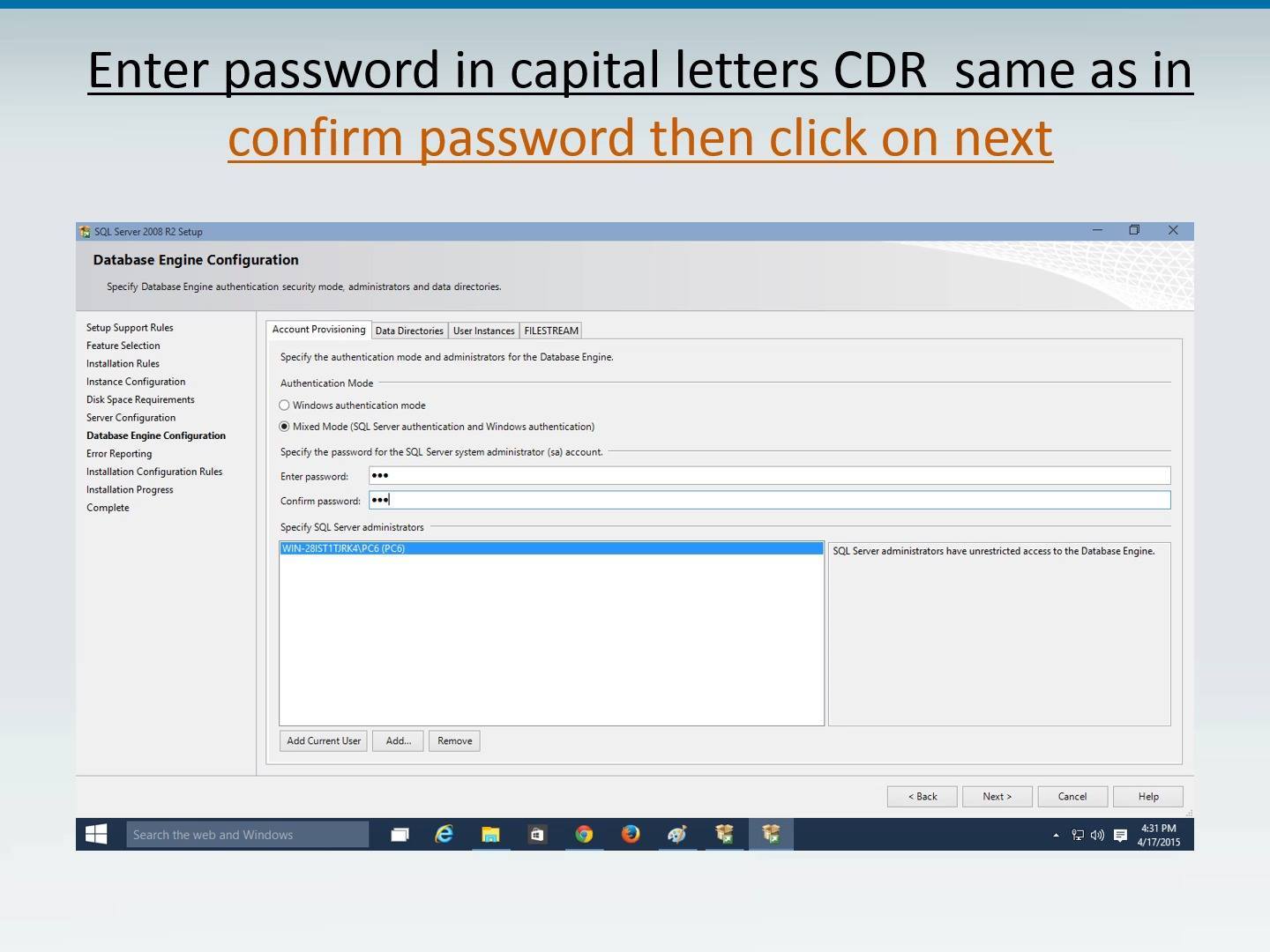Click Installation Progress step
Image resolution: width=1270 pixels, height=952 pixels.
(x=130, y=490)
